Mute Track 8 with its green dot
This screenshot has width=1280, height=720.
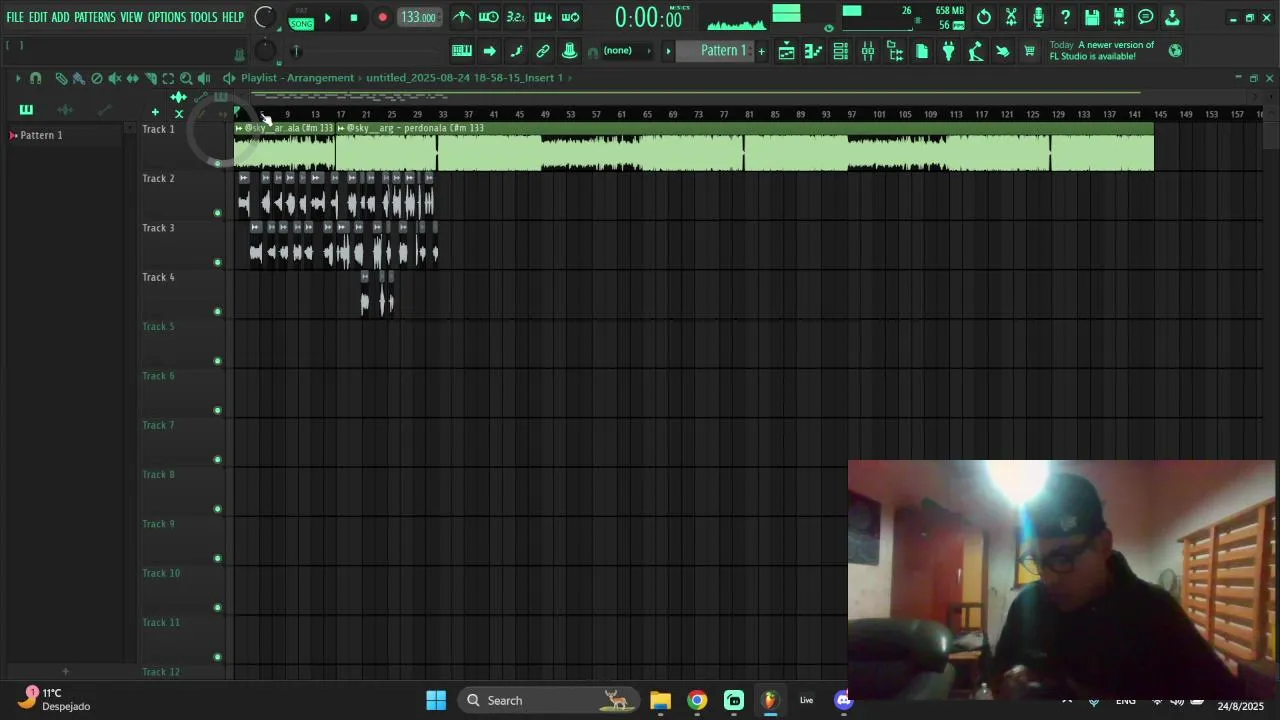pos(217,509)
